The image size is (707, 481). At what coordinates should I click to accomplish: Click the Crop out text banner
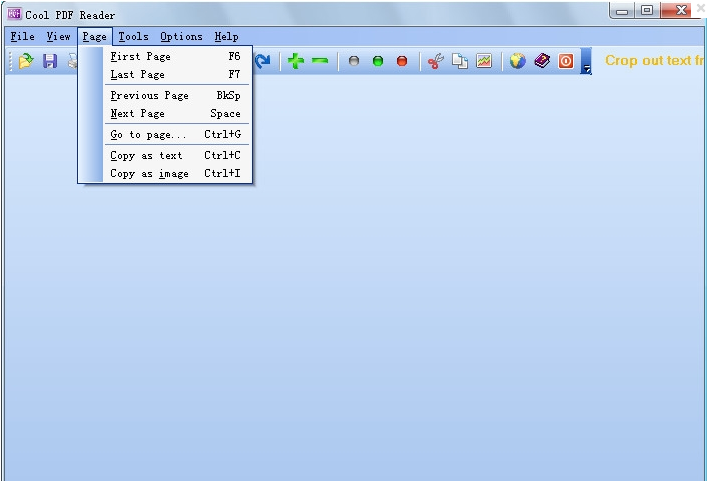tap(655, 60)
